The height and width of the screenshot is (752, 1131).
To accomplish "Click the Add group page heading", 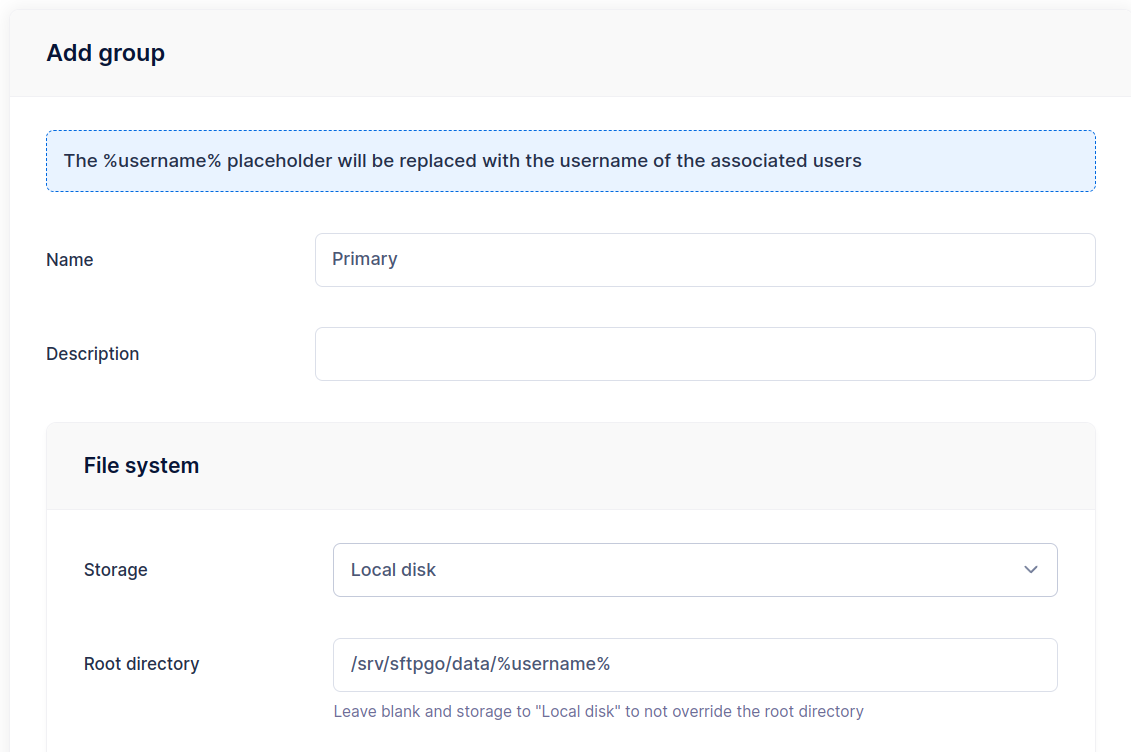I will pyautogui.click(x=105, y=53).
